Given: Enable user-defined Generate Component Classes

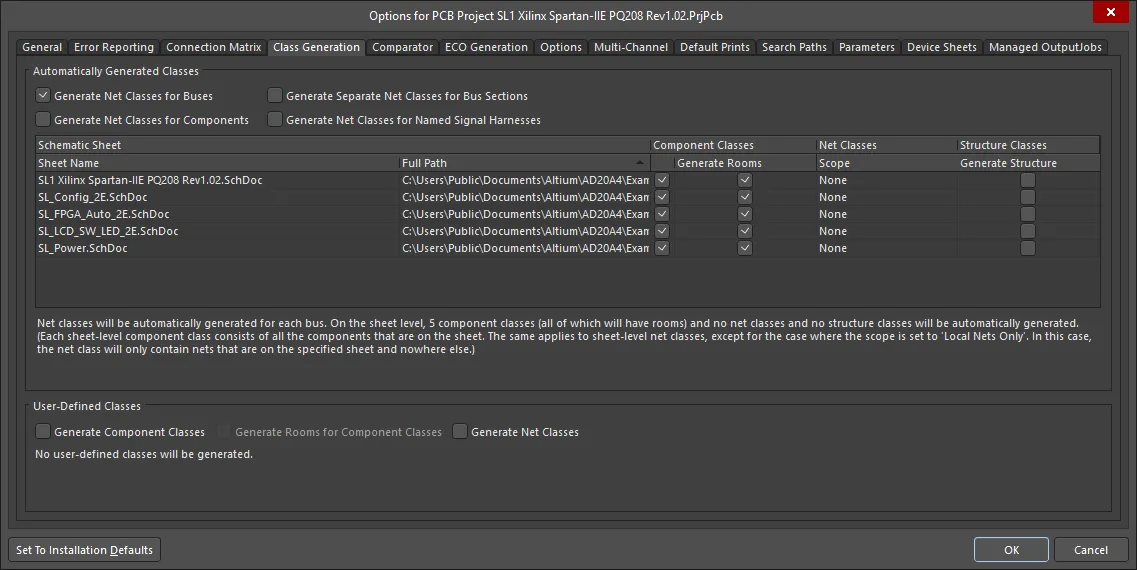Looking at the screenshot, I should click(43, 431).
